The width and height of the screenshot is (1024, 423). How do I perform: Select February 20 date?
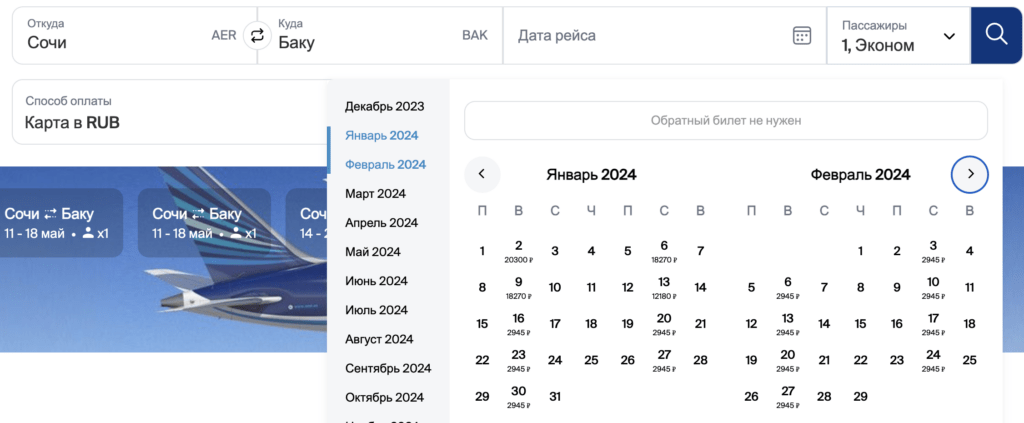[x=788, y=360]
